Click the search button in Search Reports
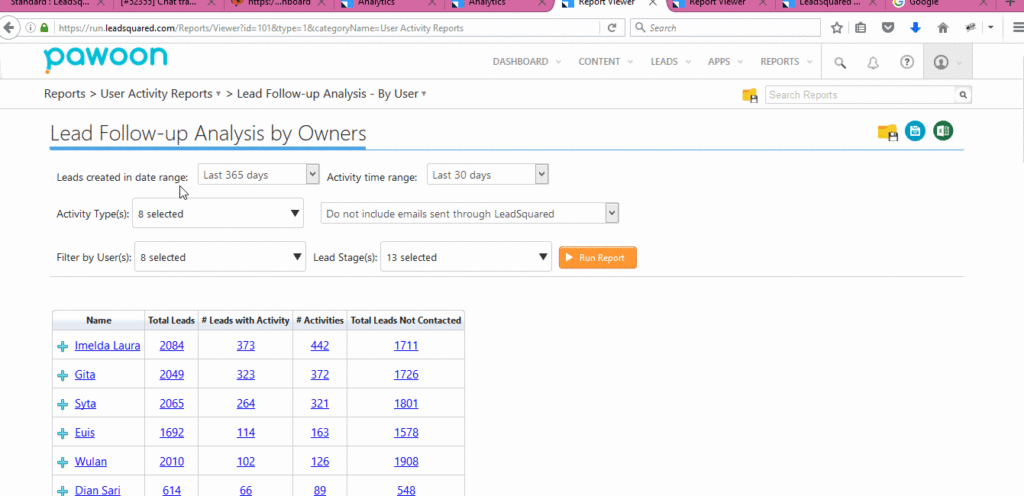Screen dimensions: 1024x496 [x=963, y=95]
